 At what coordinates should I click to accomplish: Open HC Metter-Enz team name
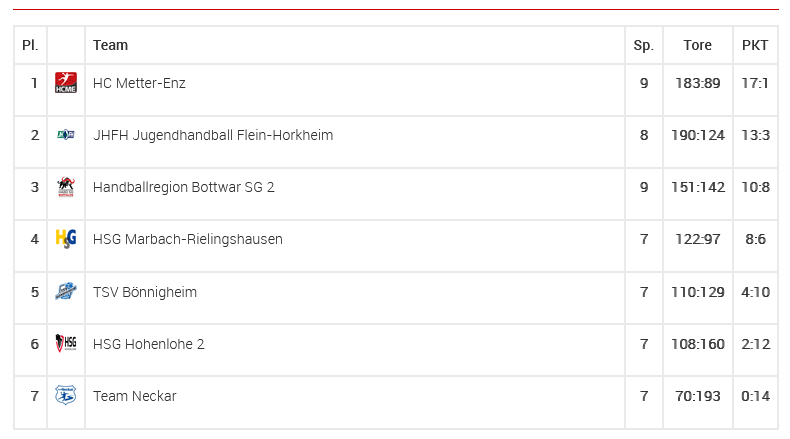click(x=139, y=83)
